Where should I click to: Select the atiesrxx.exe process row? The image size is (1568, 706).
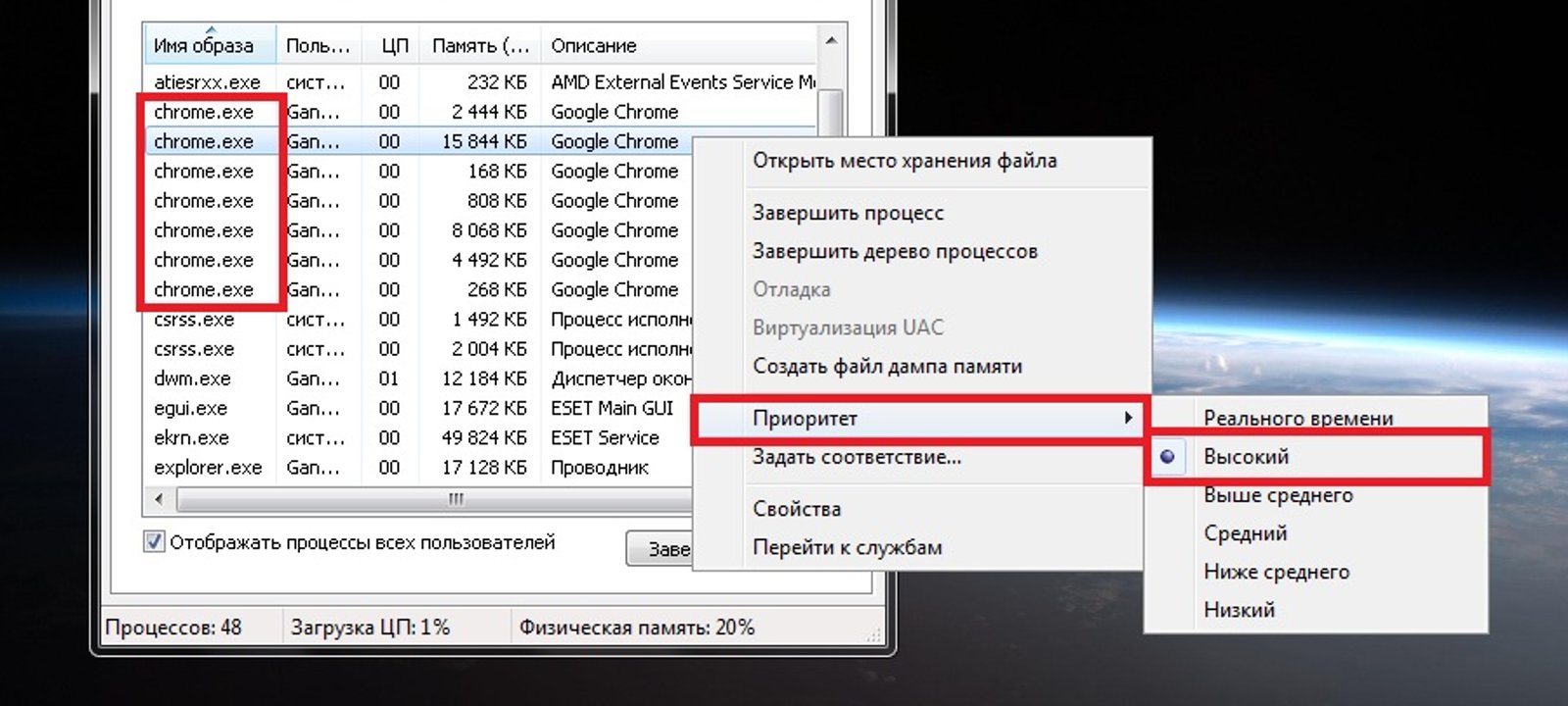480,82
